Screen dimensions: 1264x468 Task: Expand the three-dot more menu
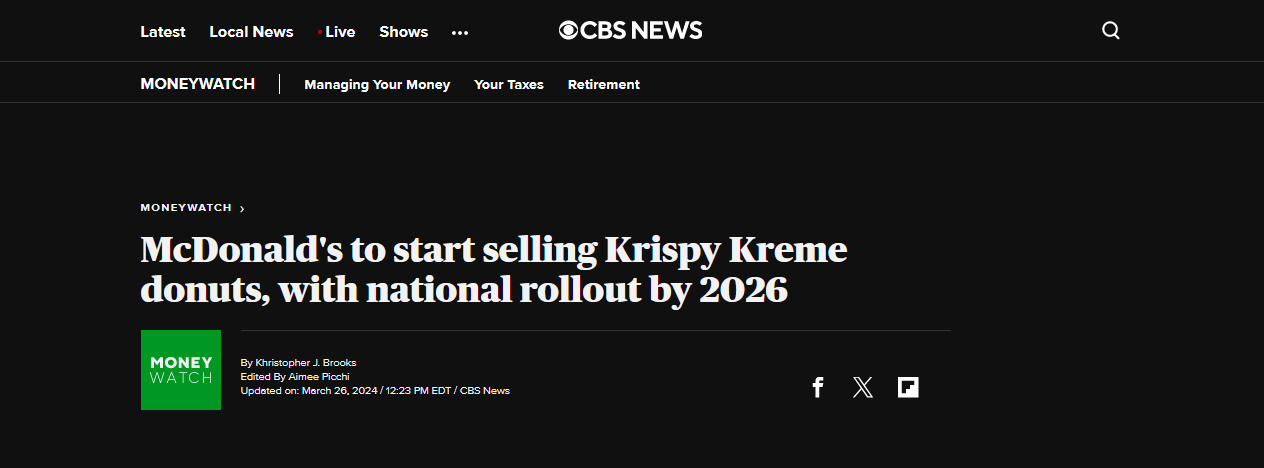(460, 32)
